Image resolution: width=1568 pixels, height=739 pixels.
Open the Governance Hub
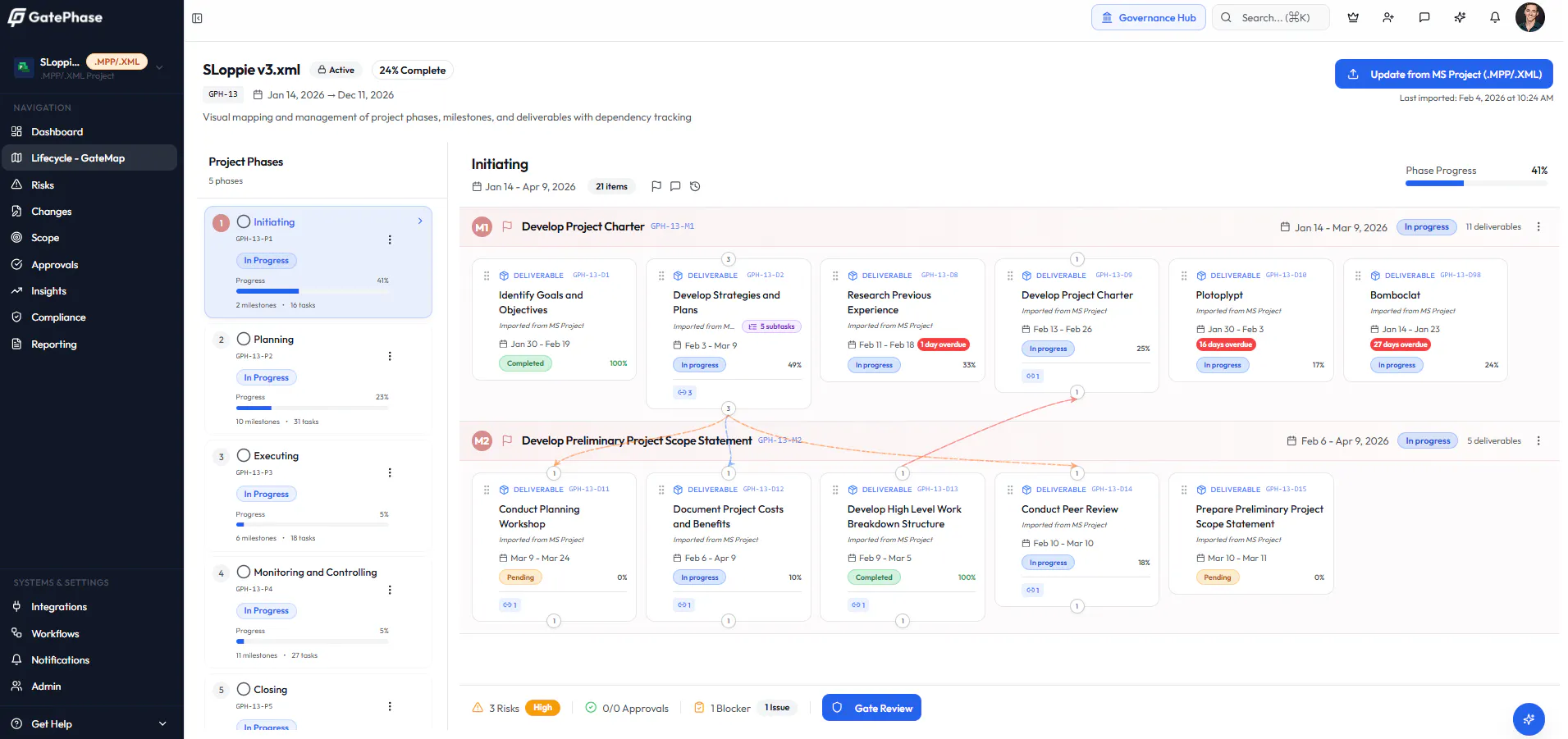pyautogui.click(x=1148, y=17)
